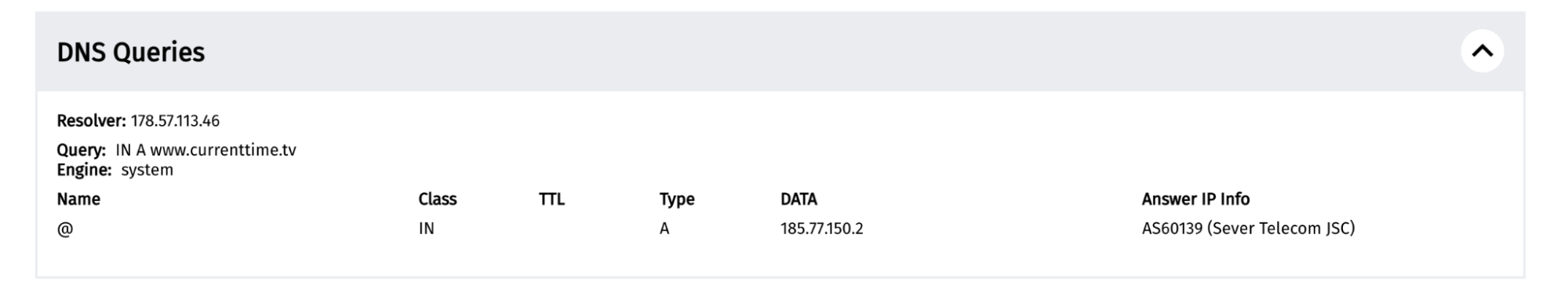Viewport: 1568px width, 297px height.
Task: Click query text www.currenttime.tv
Action: point(223,150)
